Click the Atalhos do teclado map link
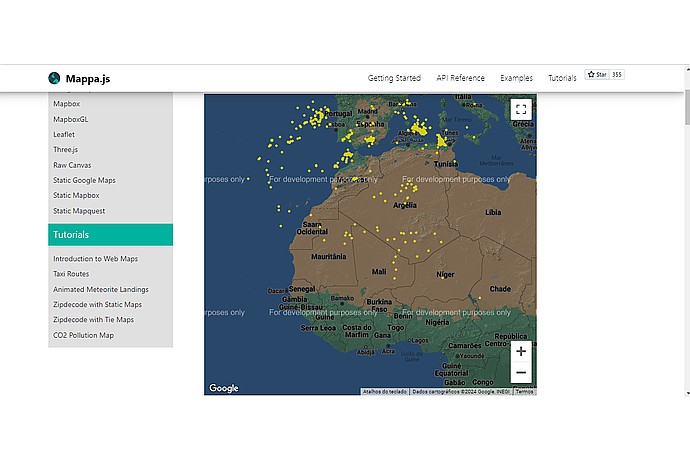Viewport: 690px width, 460px height. (385, 391)
